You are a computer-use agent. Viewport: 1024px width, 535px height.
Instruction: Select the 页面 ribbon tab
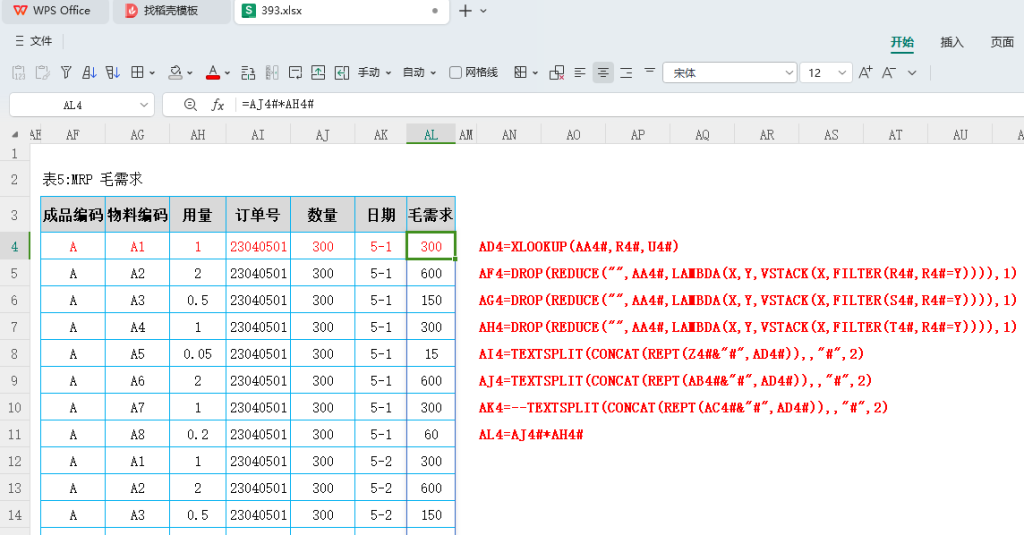coord(1001,42)
